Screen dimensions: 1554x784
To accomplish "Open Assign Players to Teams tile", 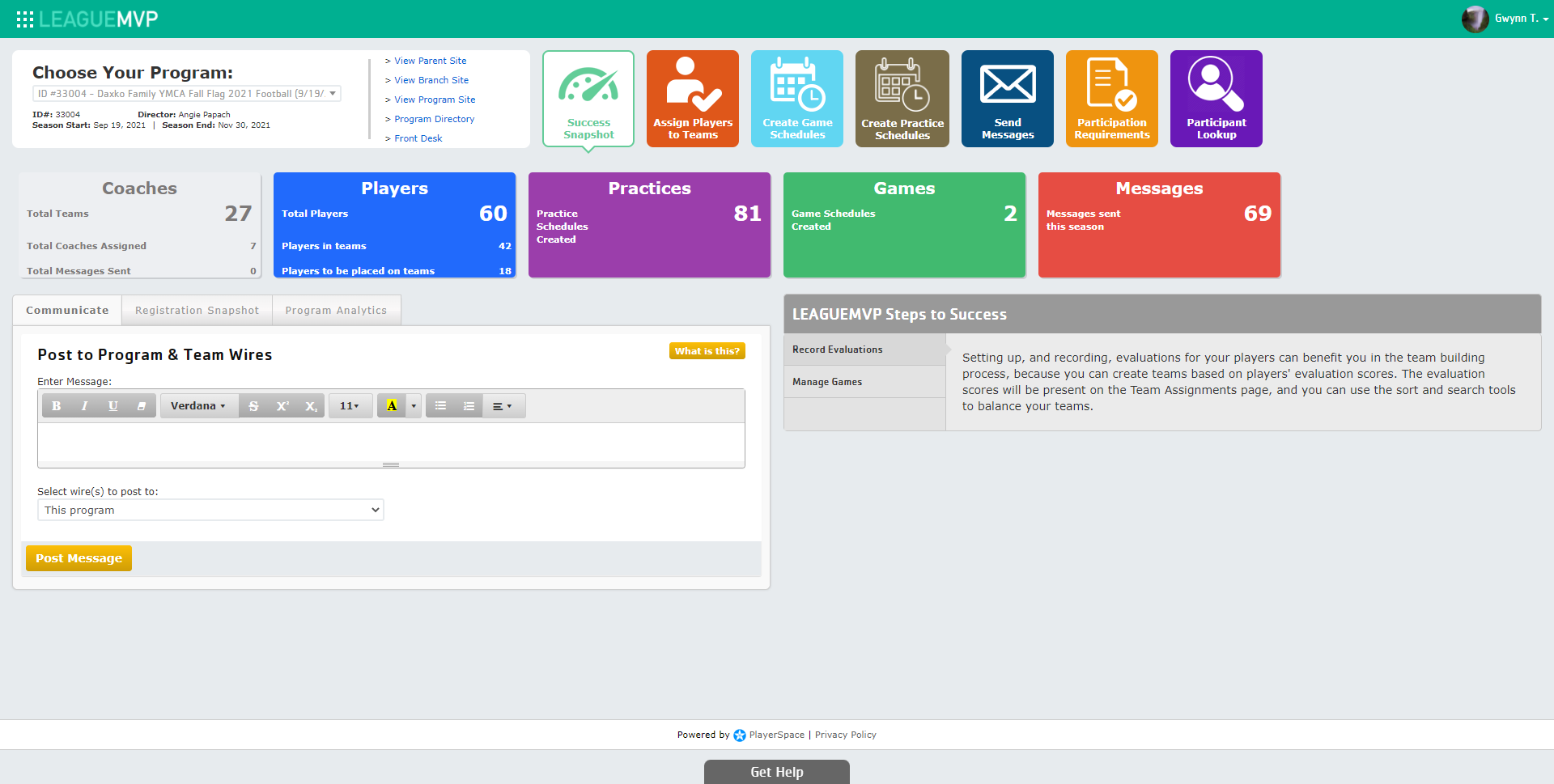I will 693,99.
